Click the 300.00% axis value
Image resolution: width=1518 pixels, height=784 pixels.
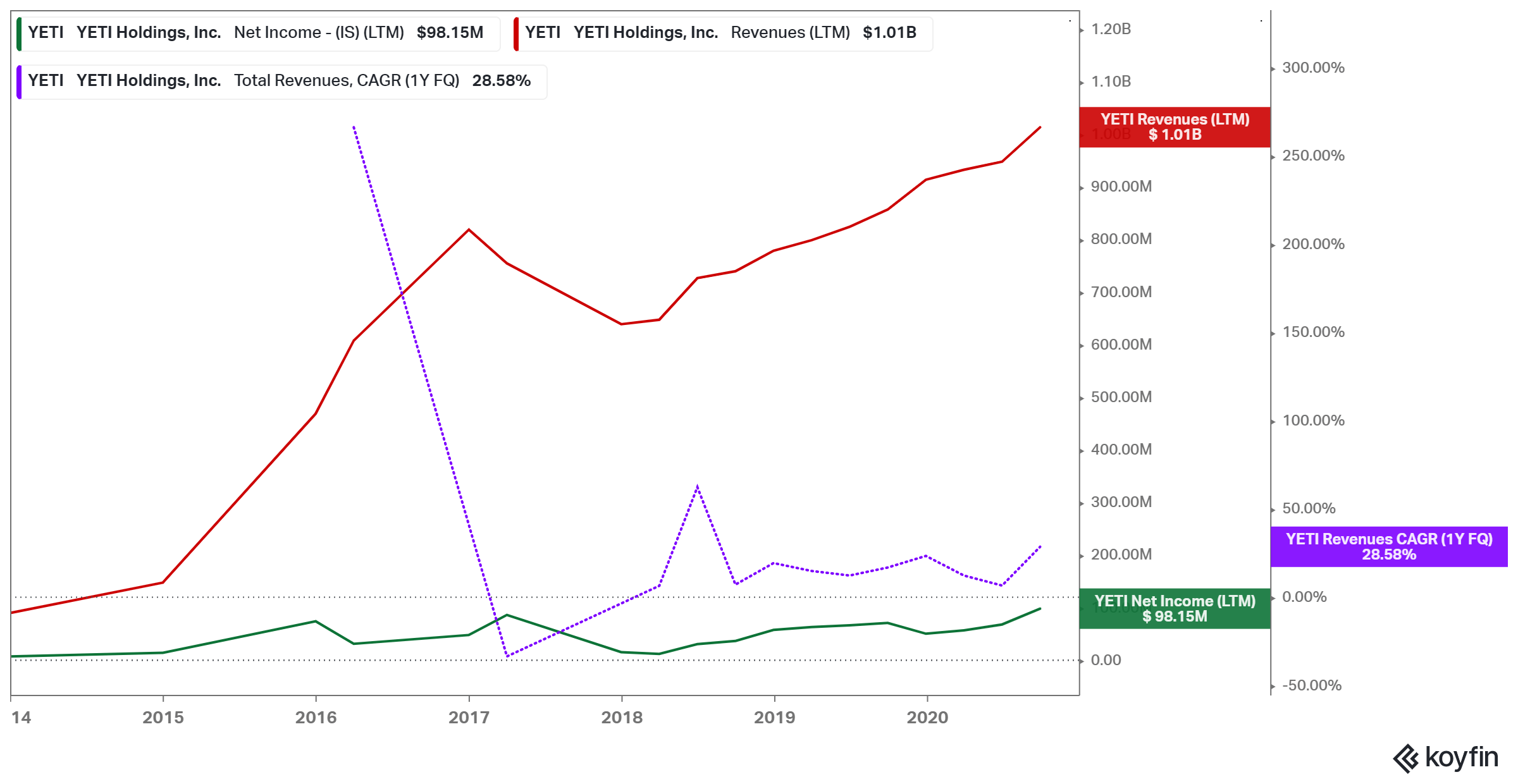1313,68
